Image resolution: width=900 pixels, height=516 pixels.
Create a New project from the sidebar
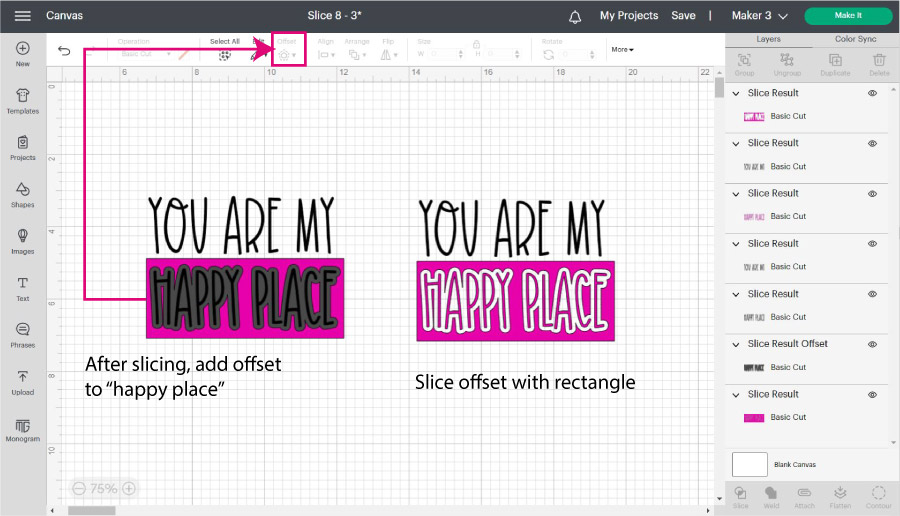click(22, 55)
